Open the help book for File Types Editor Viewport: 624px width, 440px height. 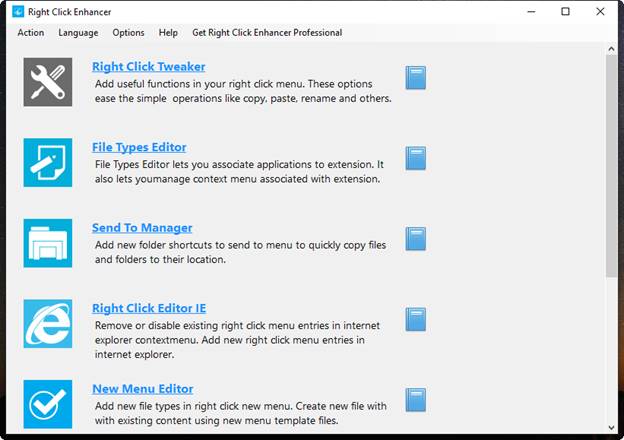[415, 158]
